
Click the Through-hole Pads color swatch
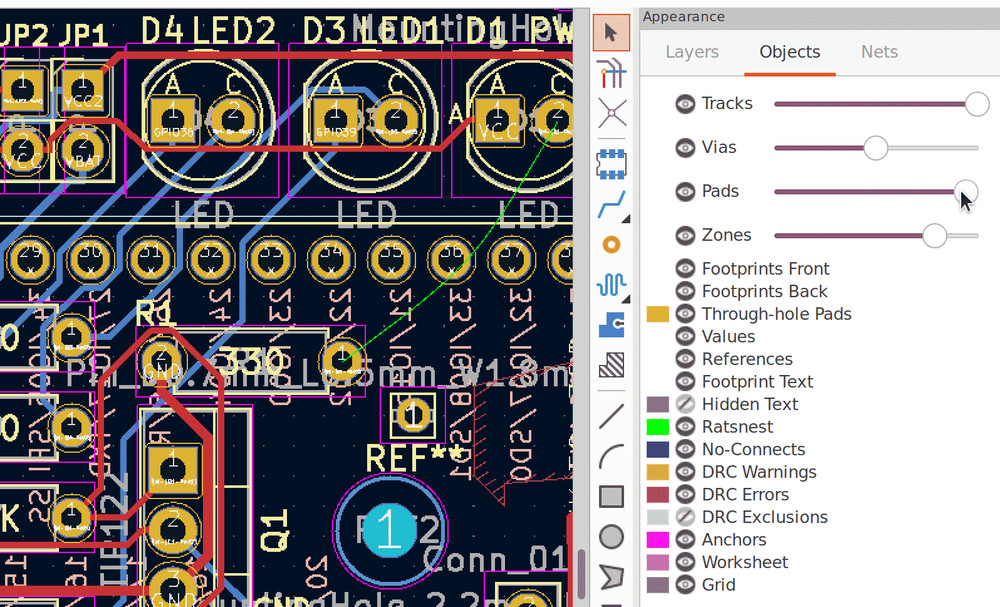[x=658, y=313]
